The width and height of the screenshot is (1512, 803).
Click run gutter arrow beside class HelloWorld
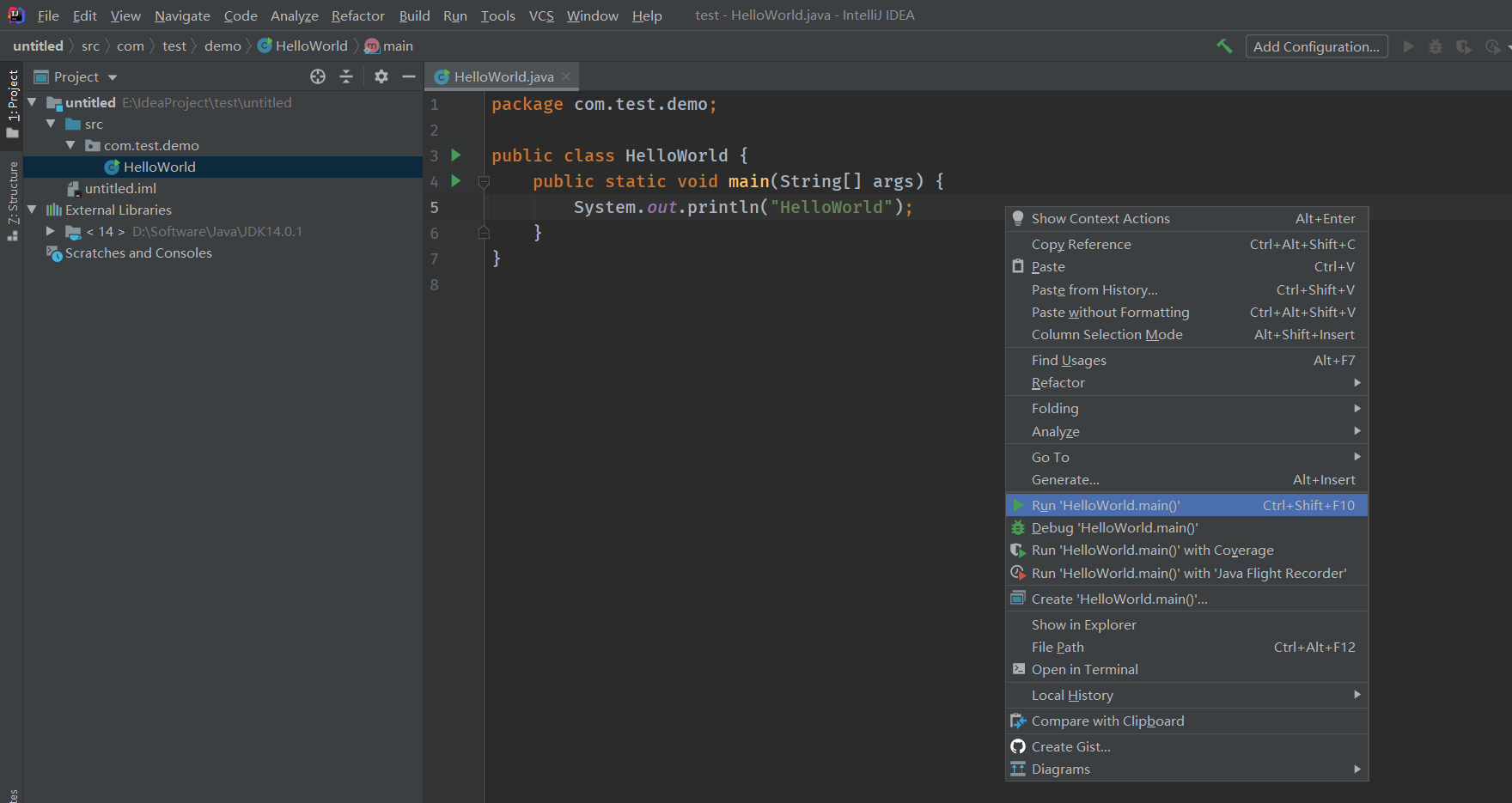(x=456, y=155)
